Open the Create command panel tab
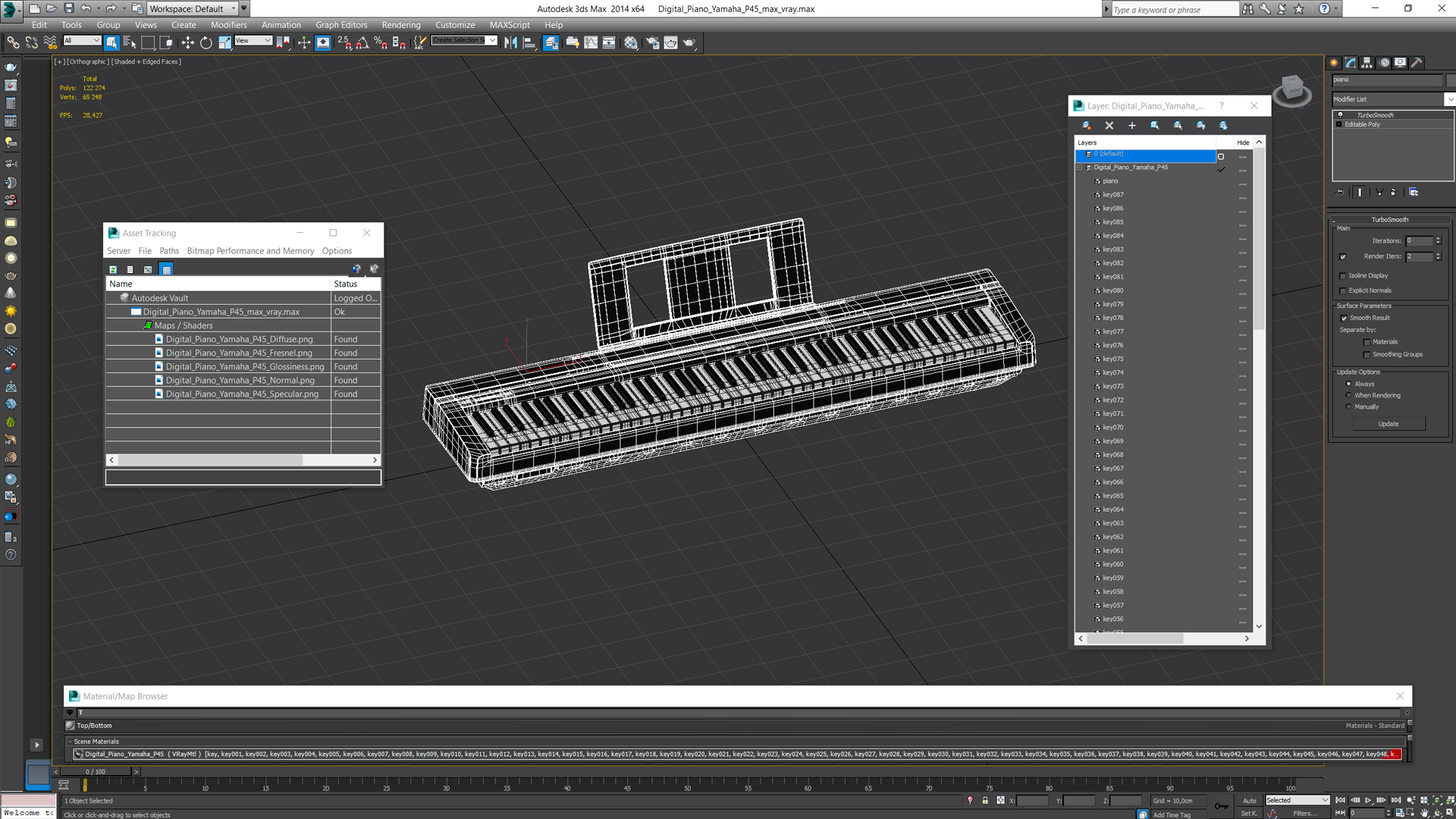 point(1334,63)
